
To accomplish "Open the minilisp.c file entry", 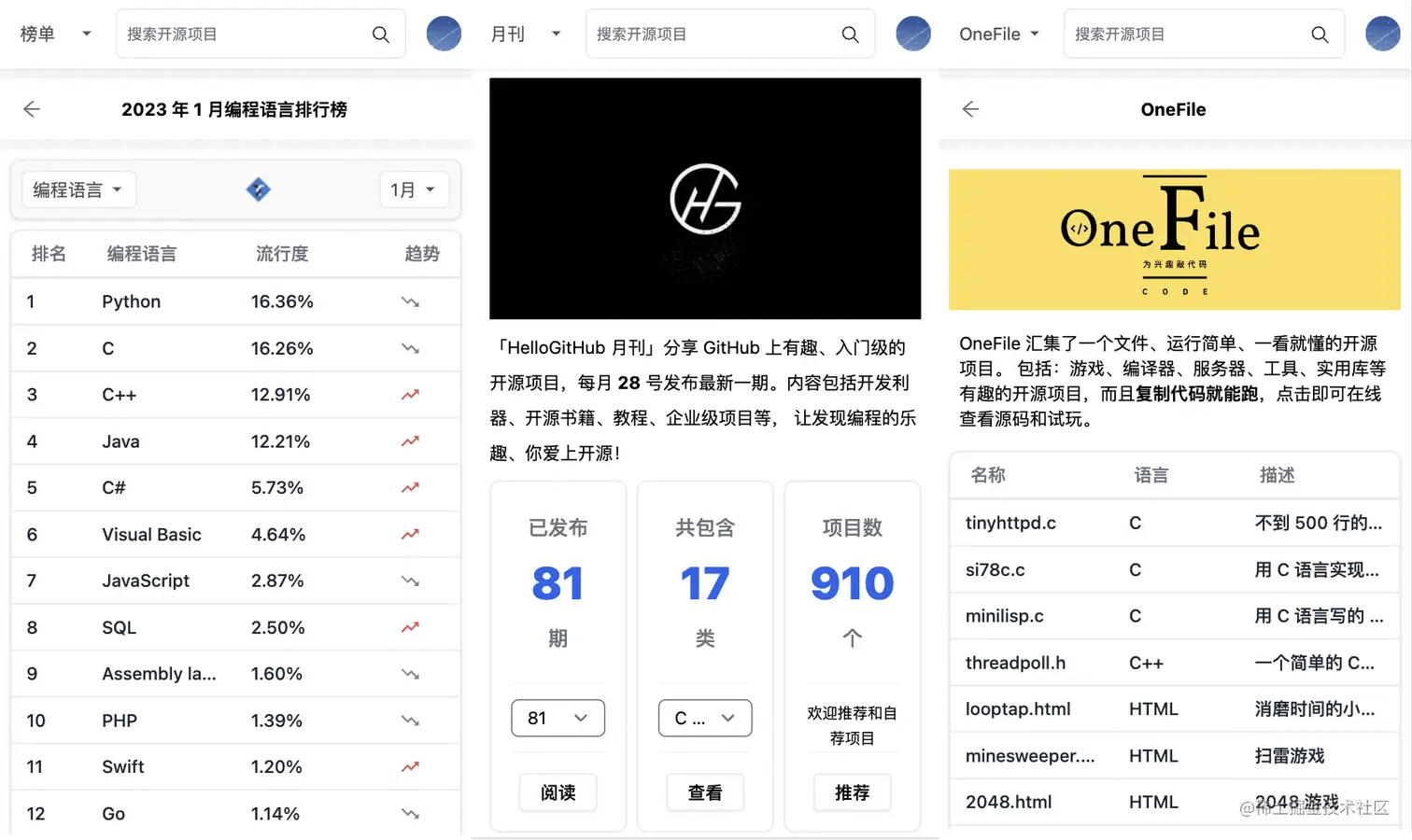I will pos(1005,616).
